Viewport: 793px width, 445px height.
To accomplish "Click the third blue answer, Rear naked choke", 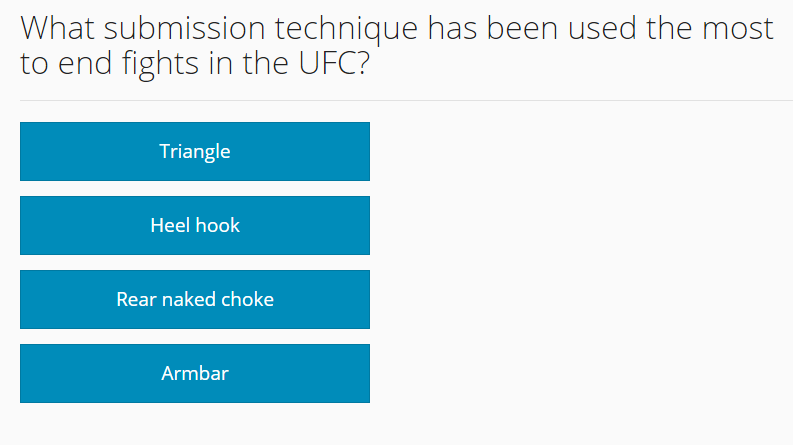I will [x=195, y=299].
